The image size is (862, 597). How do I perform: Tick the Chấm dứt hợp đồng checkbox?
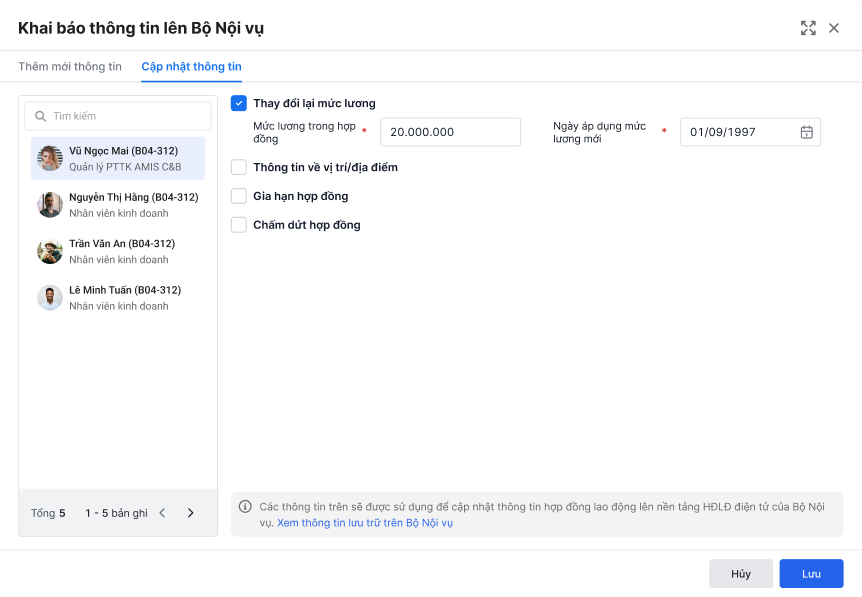coord(239,225)
